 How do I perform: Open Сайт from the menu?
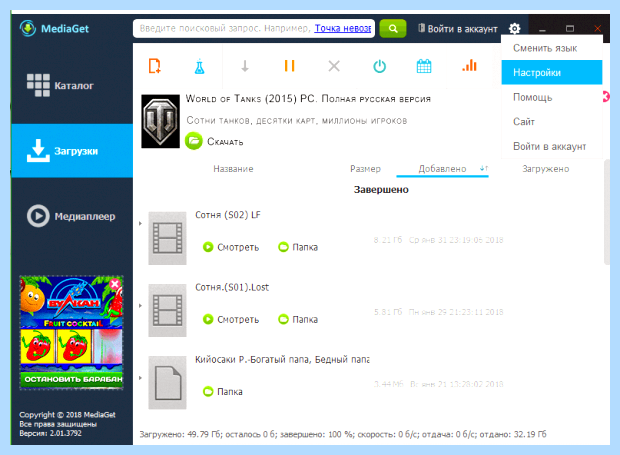pos(552,122)
